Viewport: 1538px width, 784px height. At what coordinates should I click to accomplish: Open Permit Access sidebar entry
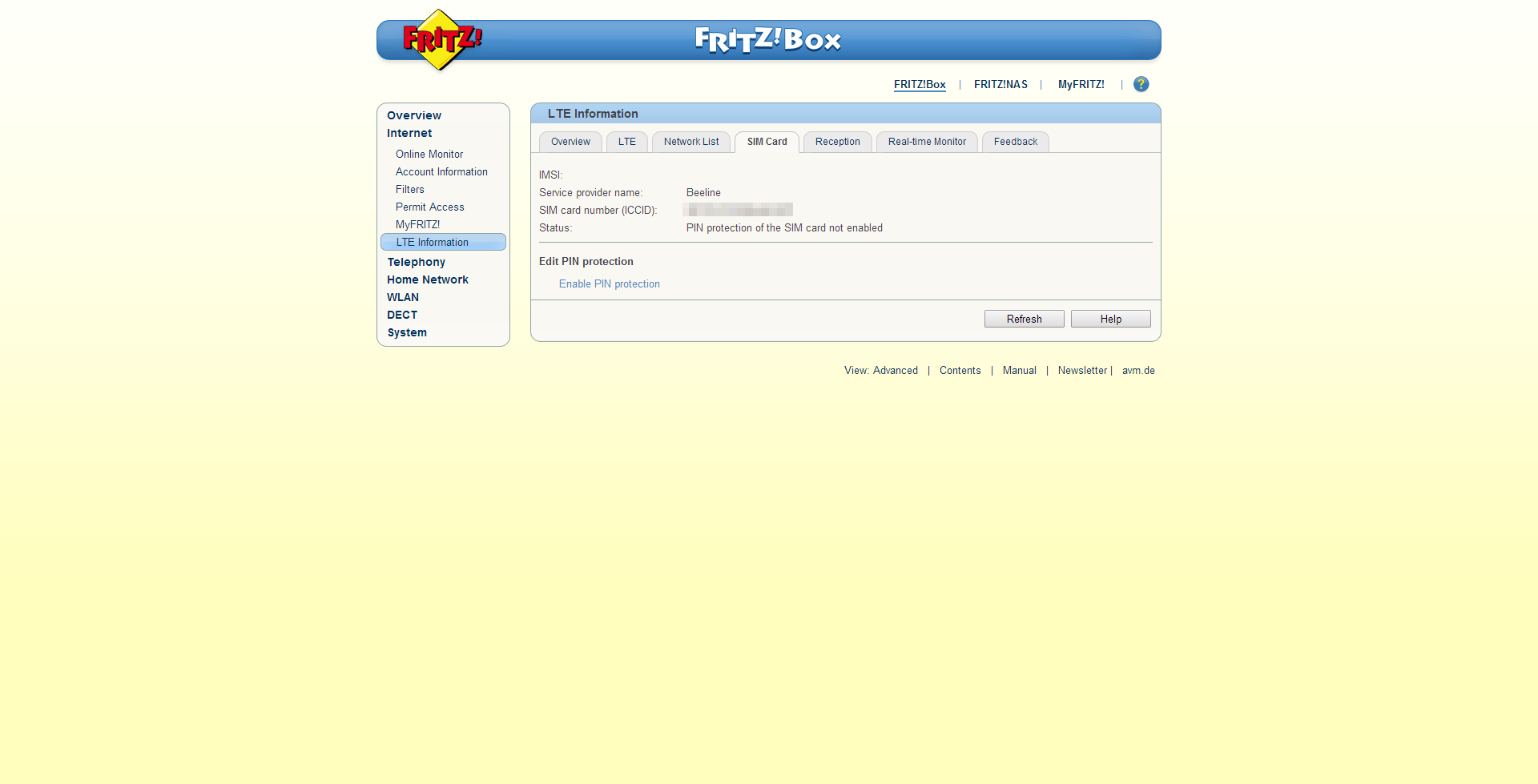coord(429,207)
